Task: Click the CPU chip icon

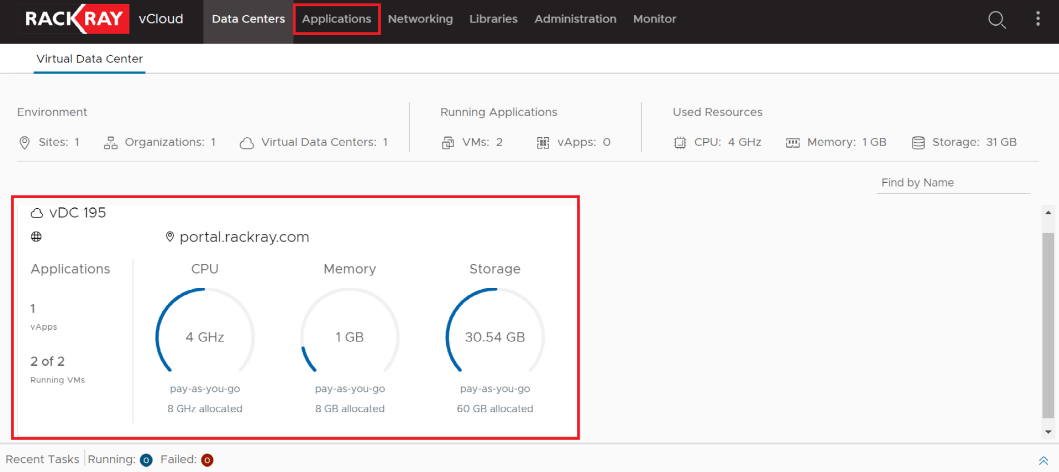Action: (680, 143)
